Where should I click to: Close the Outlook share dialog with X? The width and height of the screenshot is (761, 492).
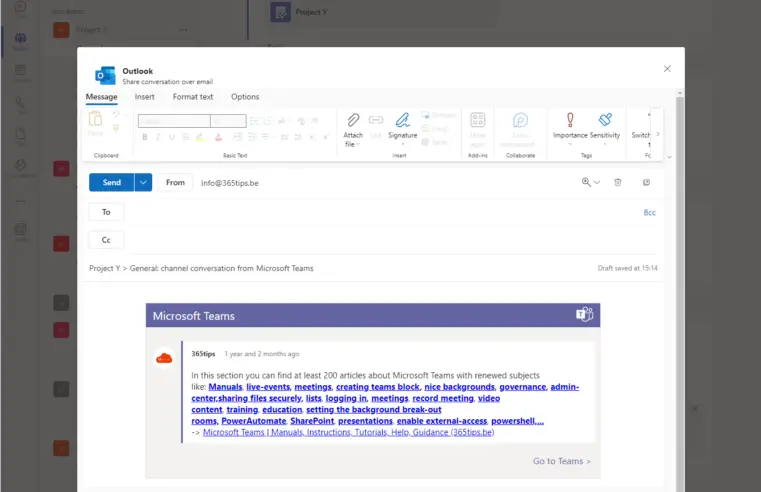(667, 69)
